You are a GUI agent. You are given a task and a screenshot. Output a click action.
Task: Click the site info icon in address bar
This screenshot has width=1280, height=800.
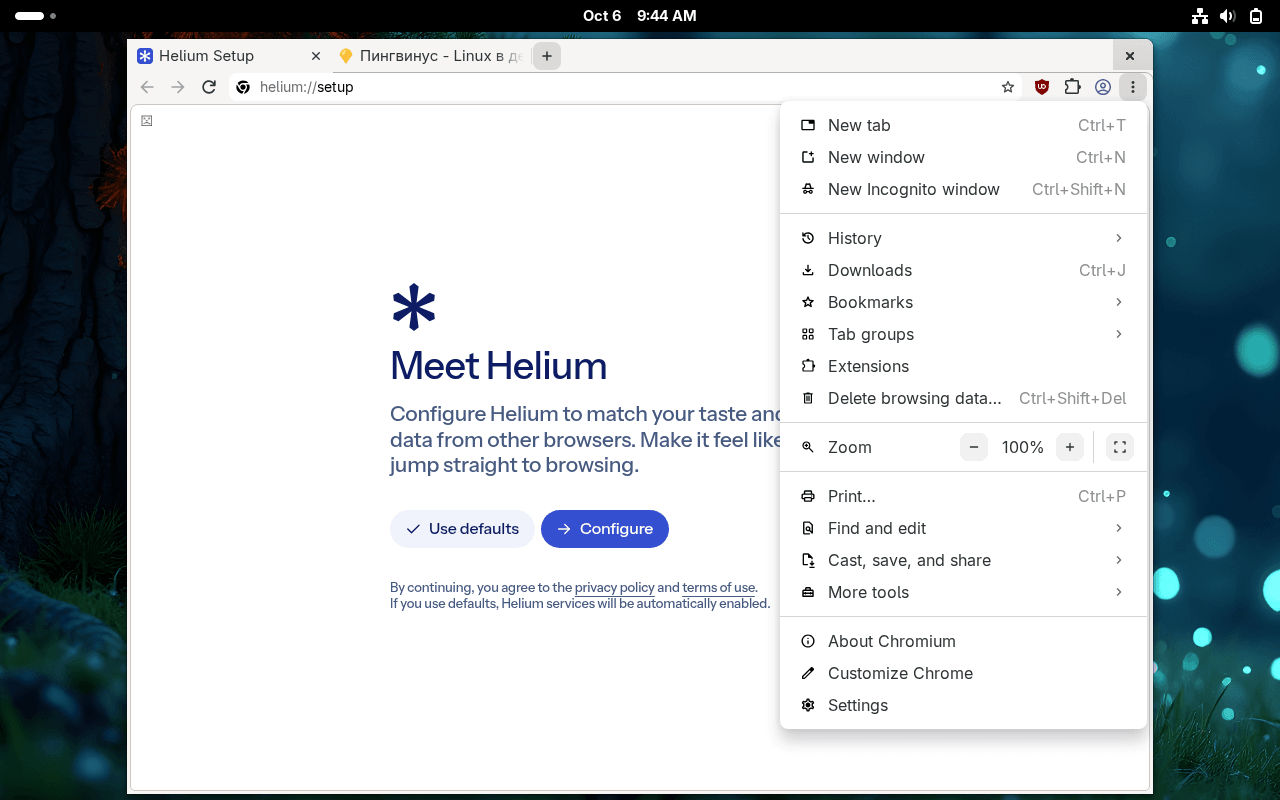tap(243, 87)
